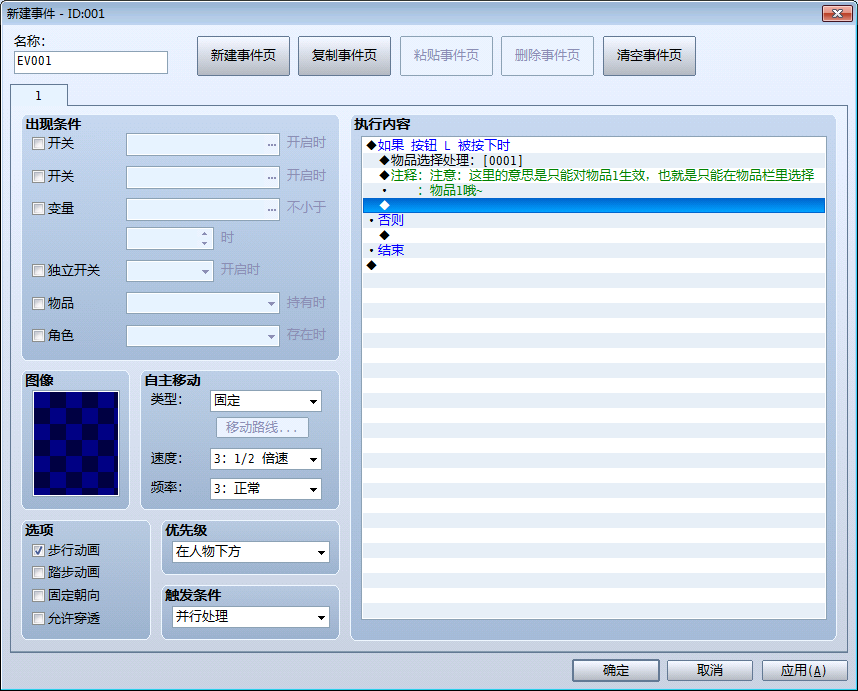Viewport: 858px width, 691px height.
Task: Confirm with the 确定 button
Action: coord(616,670)
